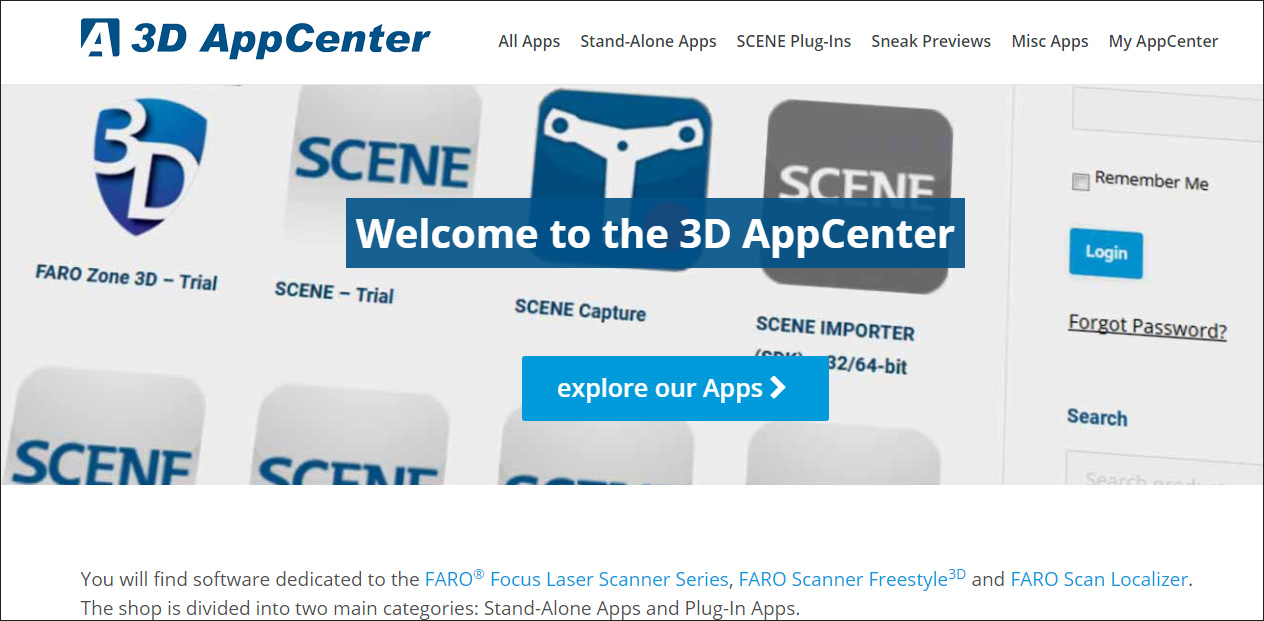Click the Login button
1264x621 pixels.
(1106, 253)
